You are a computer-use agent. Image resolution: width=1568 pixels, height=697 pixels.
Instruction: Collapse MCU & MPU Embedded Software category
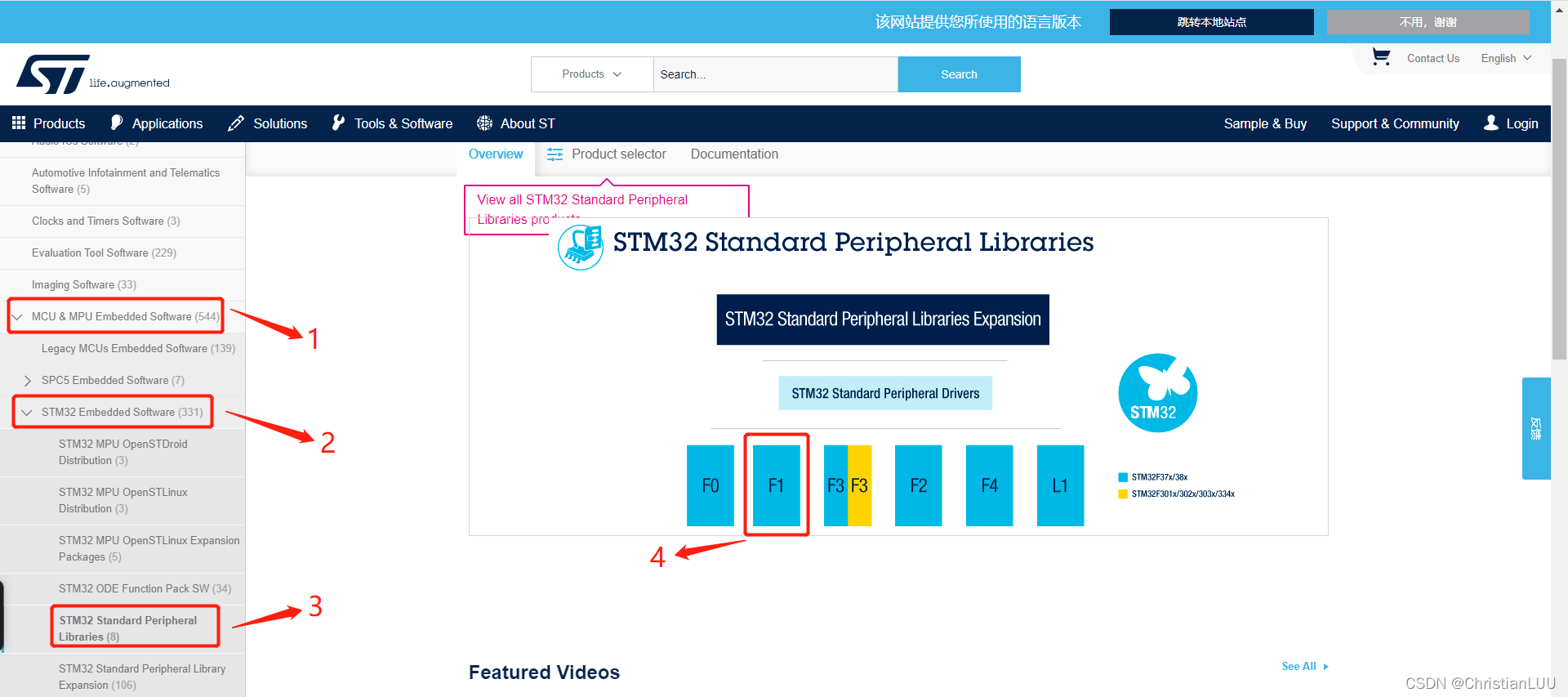click(17, 317)
